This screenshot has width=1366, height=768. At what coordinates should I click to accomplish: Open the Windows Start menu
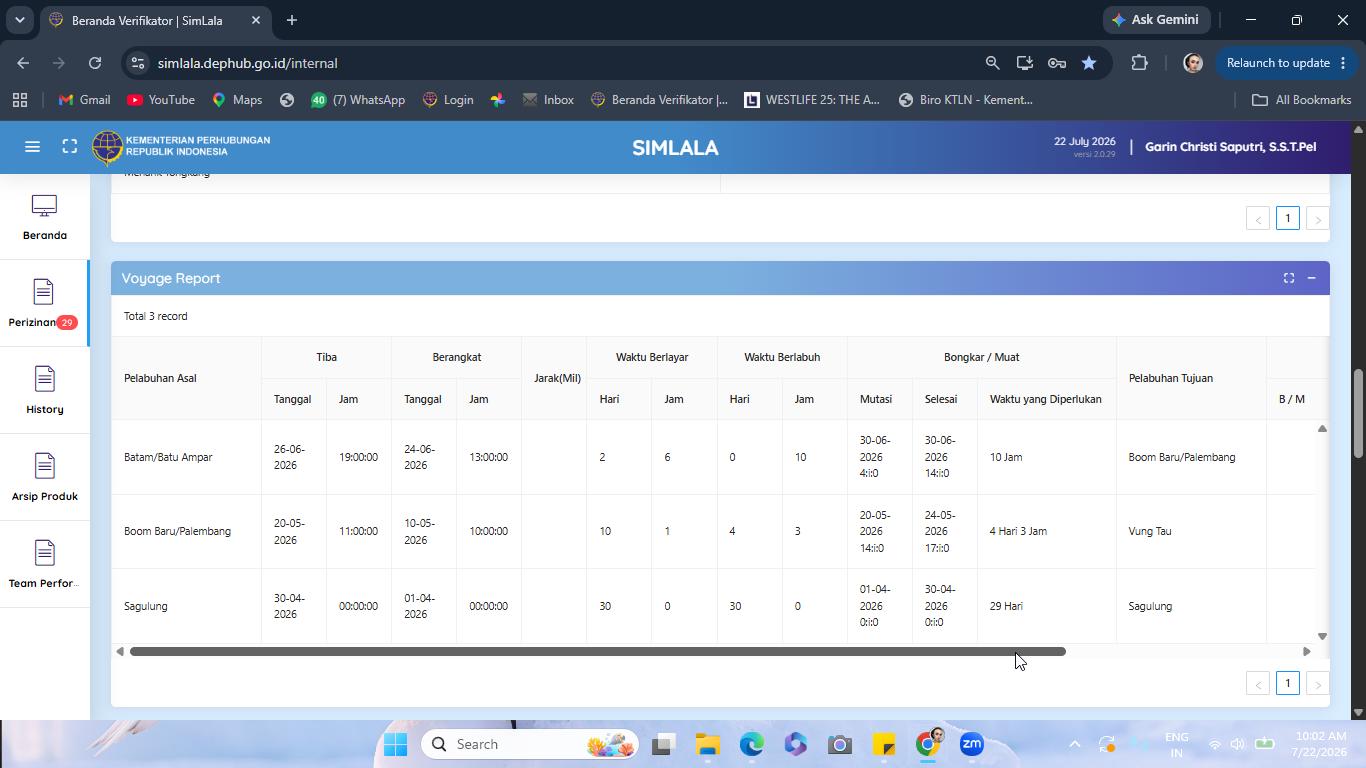coord(395,744)
